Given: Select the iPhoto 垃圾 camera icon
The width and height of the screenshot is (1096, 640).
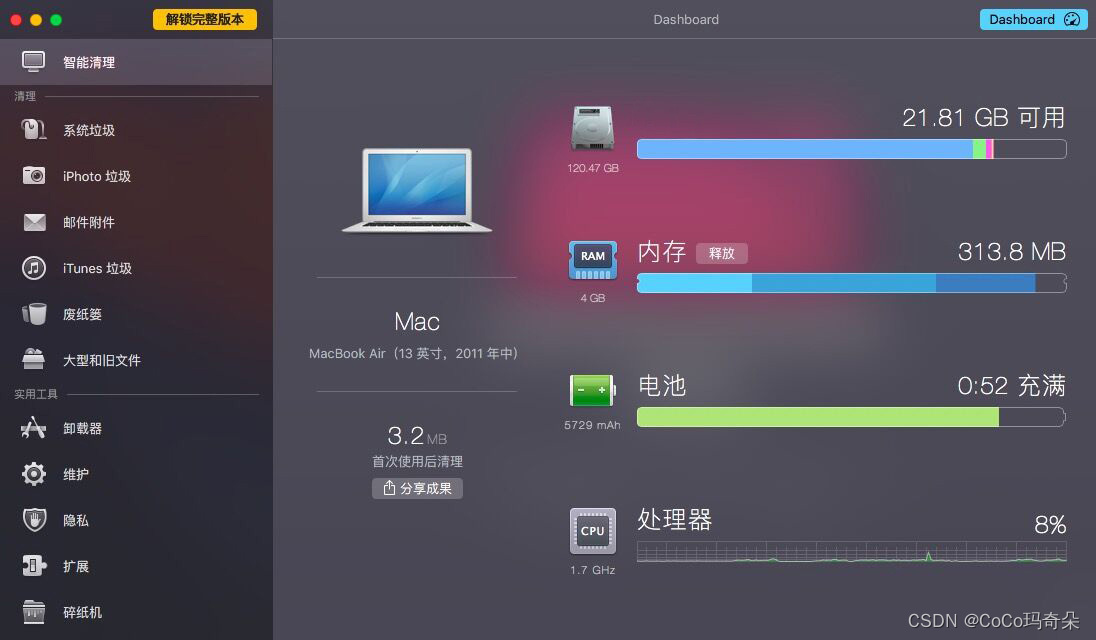Looking at the screenshot, I should 34,175.
